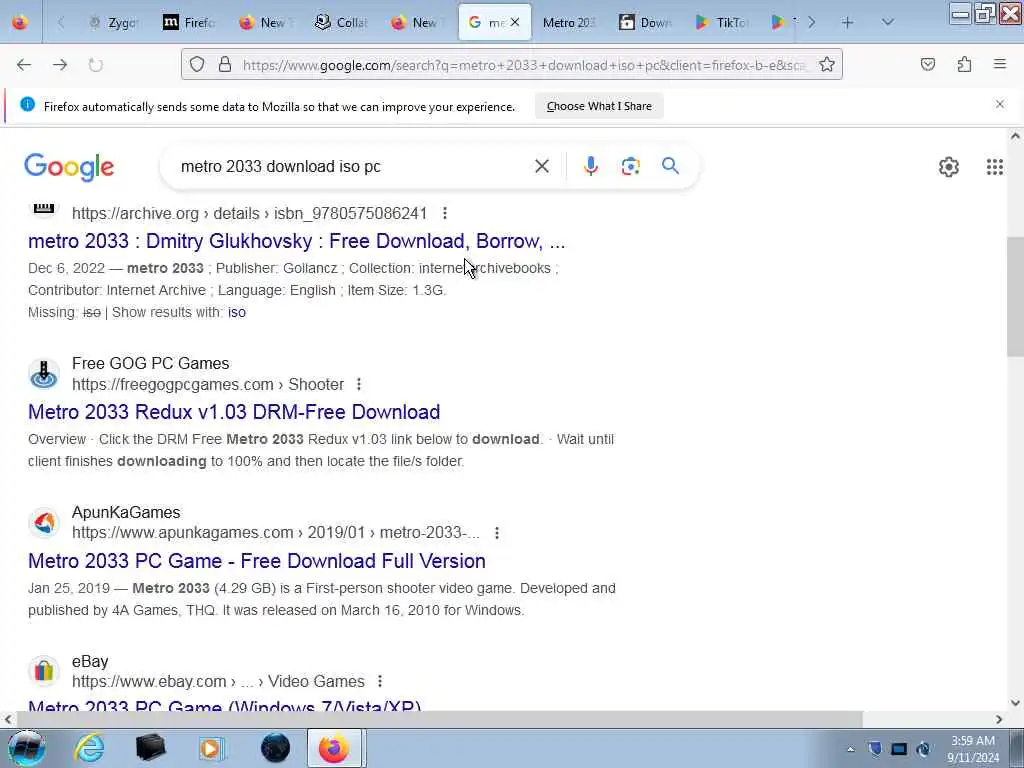This screenshot has height=768, width=1024.
Task: Open the Windows Start menu orb
Action: coord(26,748)
